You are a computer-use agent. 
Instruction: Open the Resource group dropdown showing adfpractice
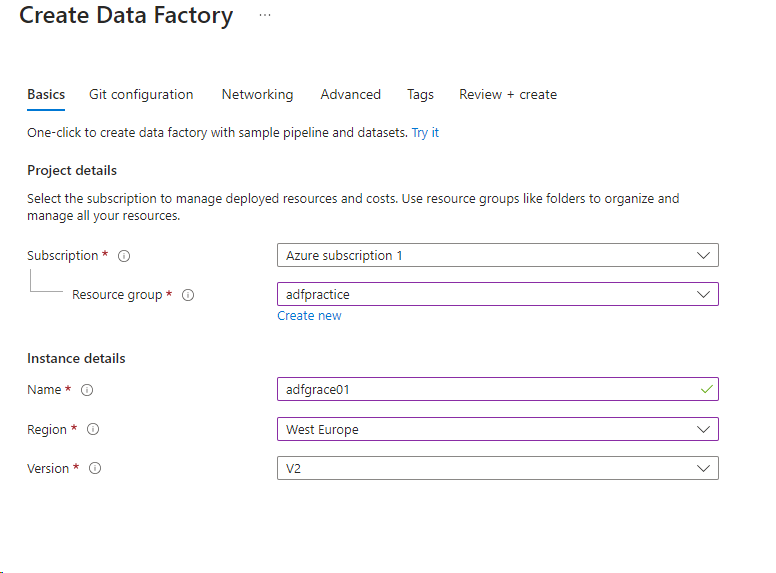click(497, 294)
